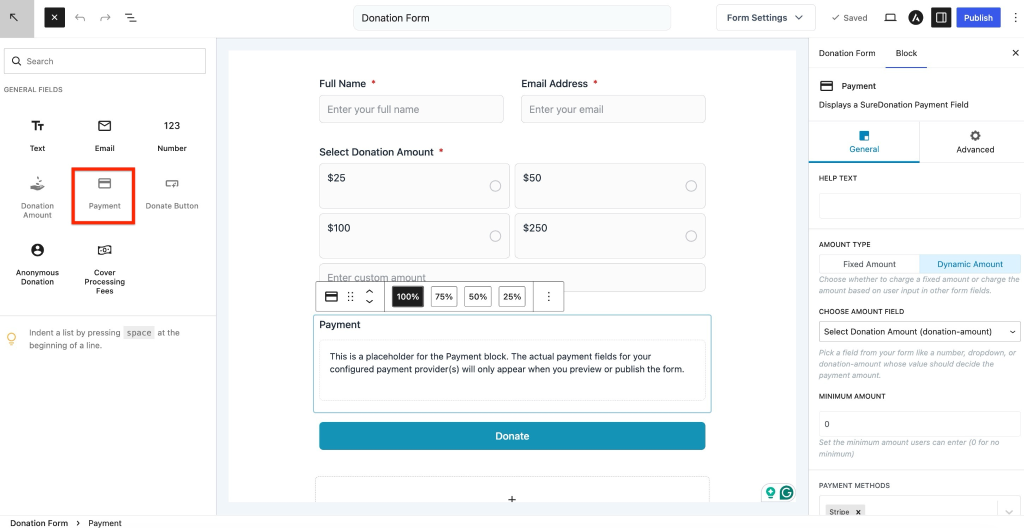
Task: Click the Payment block heading label
Action: pyautogui.click(x=340, y=324)
